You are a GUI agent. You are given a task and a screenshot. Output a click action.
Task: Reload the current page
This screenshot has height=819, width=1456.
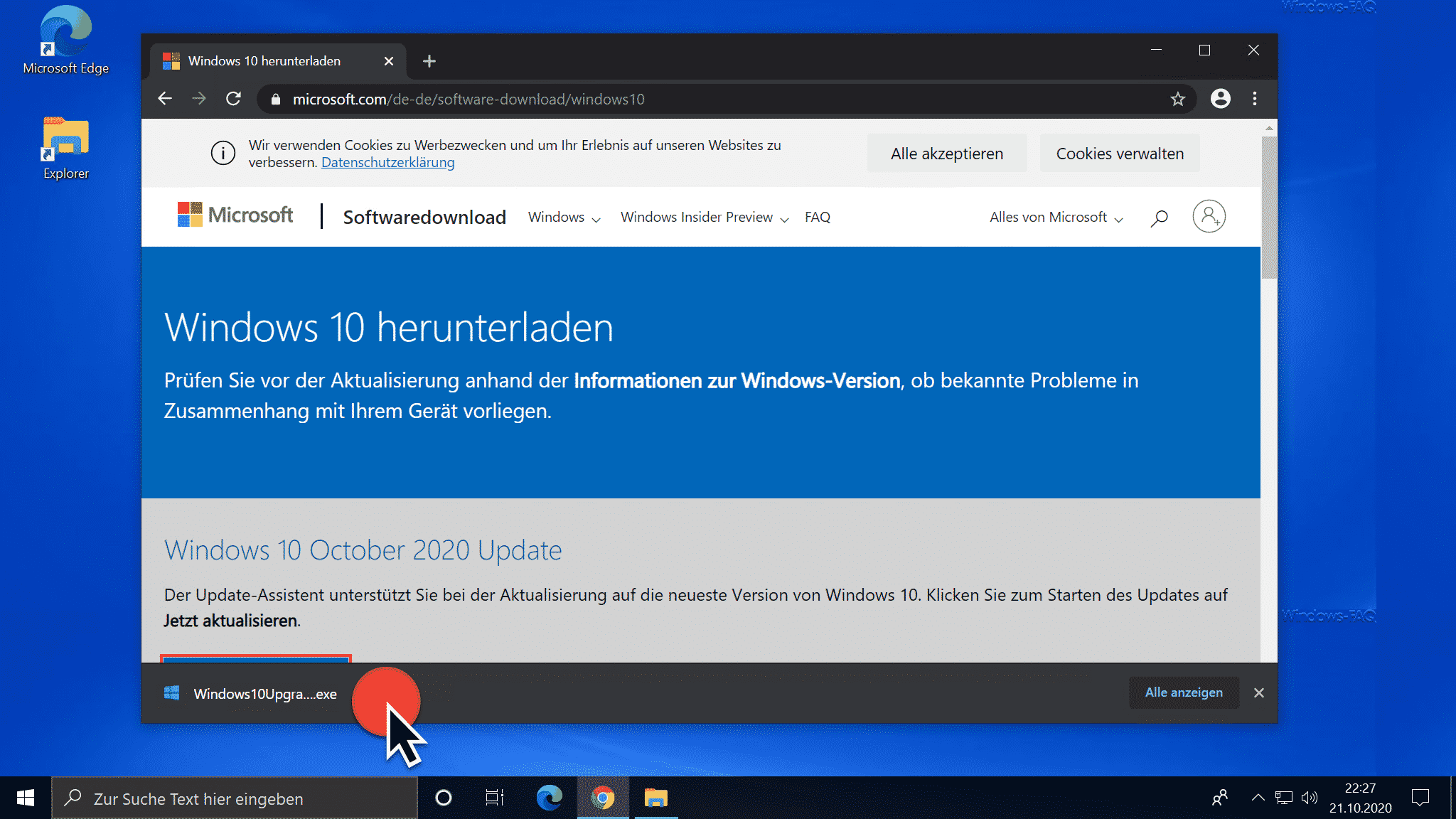point(233,99)
